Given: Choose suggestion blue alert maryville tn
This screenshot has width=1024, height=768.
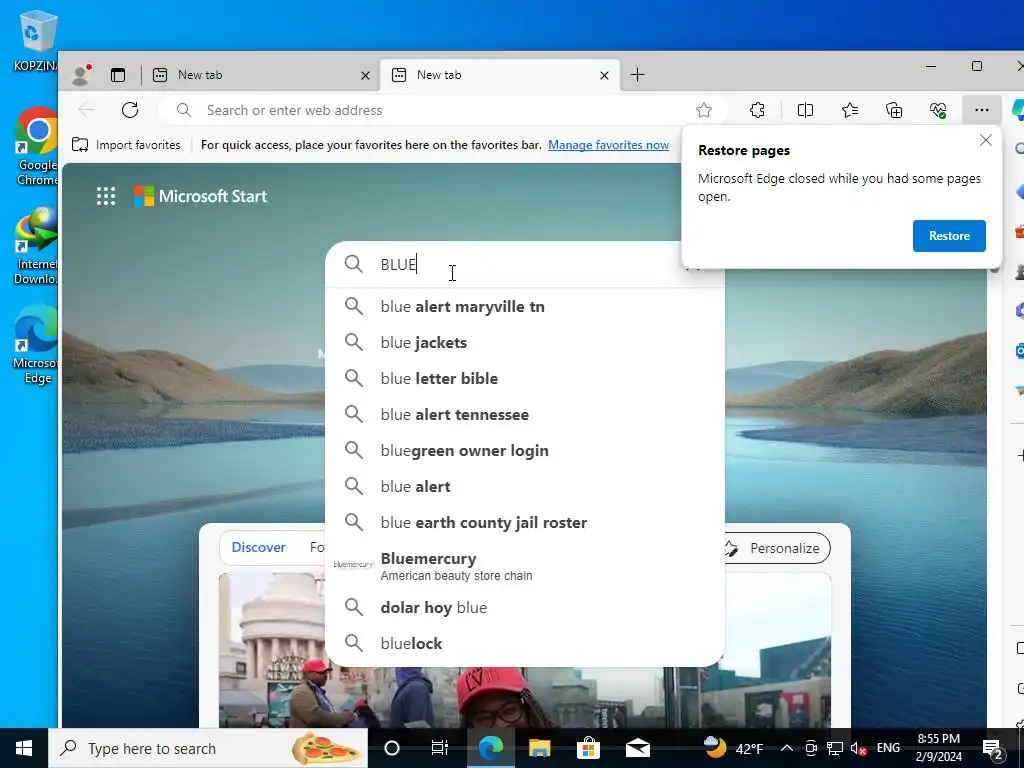Looking at the screenshot, I should coord(524,306).
